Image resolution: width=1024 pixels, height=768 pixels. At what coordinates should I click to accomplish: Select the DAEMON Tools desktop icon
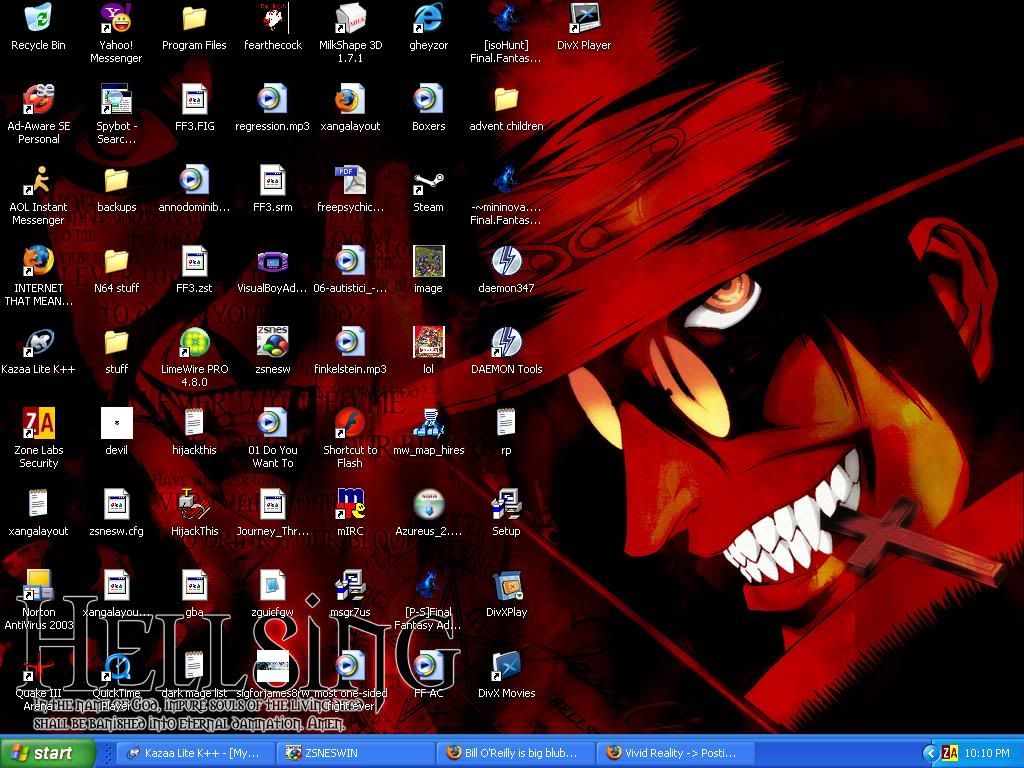[506, 343]
